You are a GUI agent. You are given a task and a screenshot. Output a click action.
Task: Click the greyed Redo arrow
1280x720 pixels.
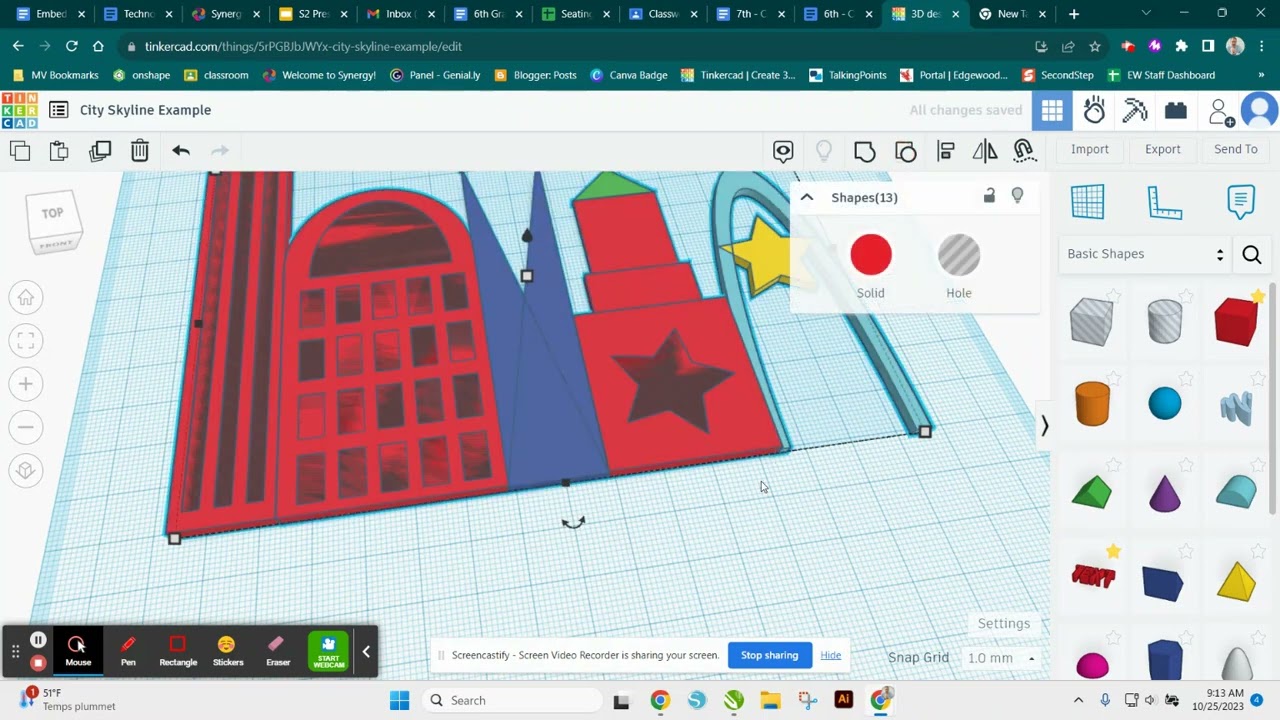coord(220,151)
